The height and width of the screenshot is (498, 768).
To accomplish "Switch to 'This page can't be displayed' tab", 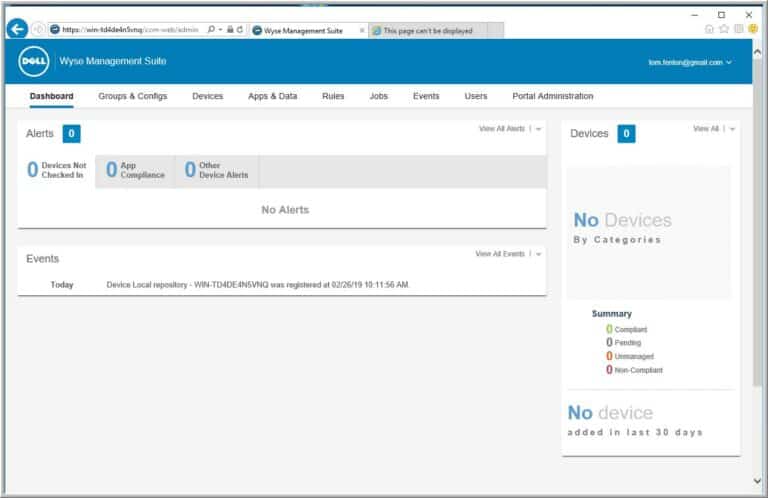I will point(428,30).
